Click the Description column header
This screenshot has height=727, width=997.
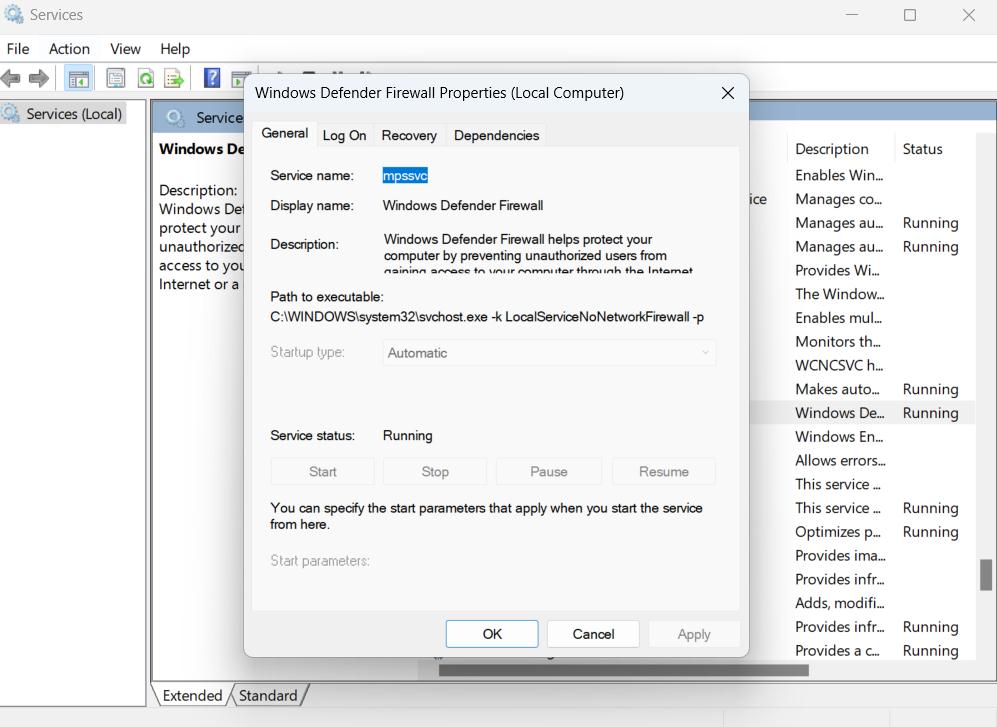point(832,149)
